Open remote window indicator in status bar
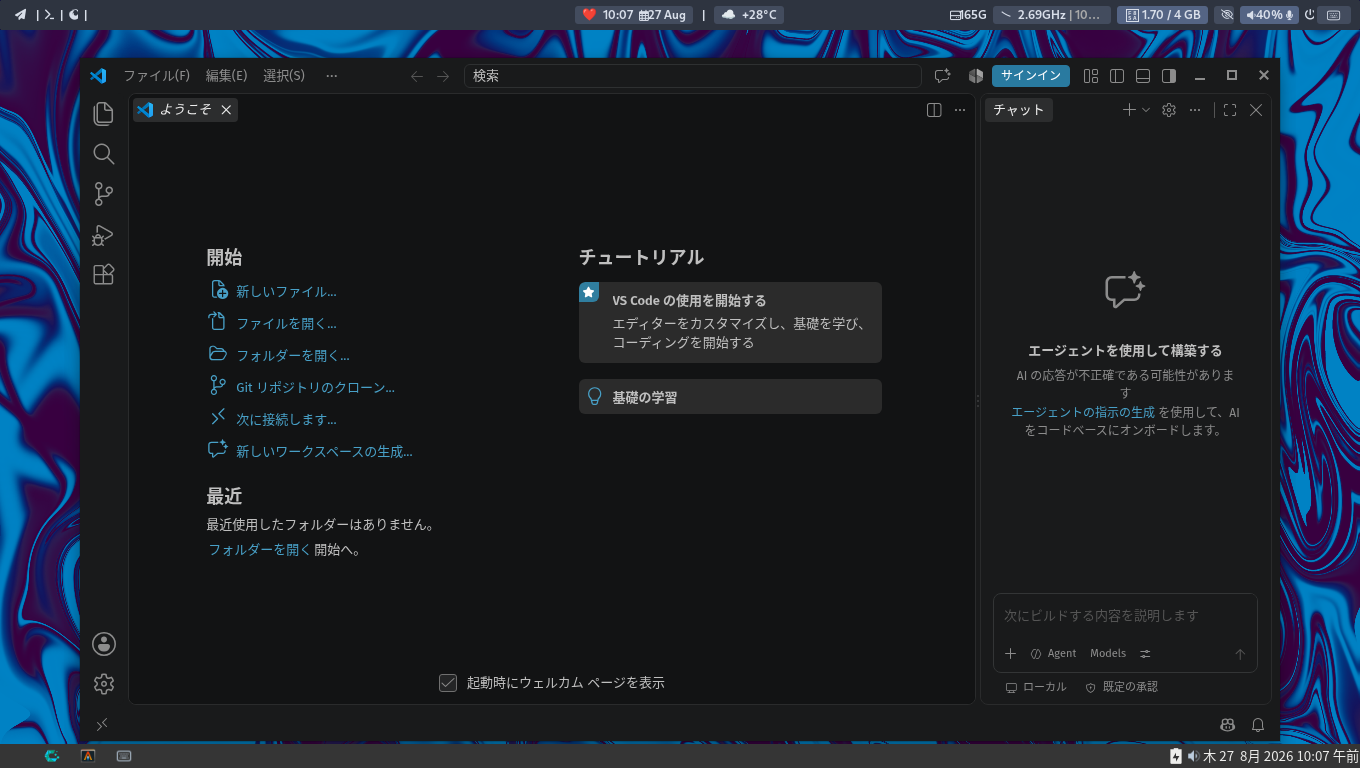The image size is (1360, 768). (102, 724)
